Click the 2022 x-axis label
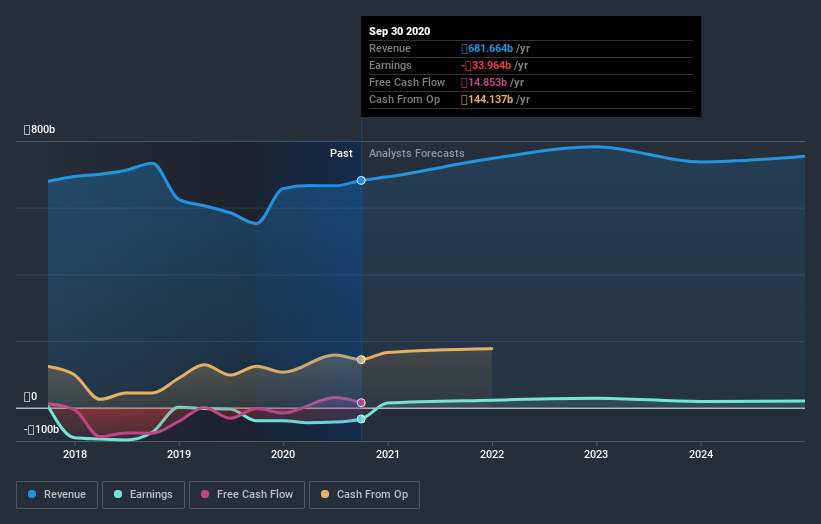 pyautogui.click(x=492, y=454)
